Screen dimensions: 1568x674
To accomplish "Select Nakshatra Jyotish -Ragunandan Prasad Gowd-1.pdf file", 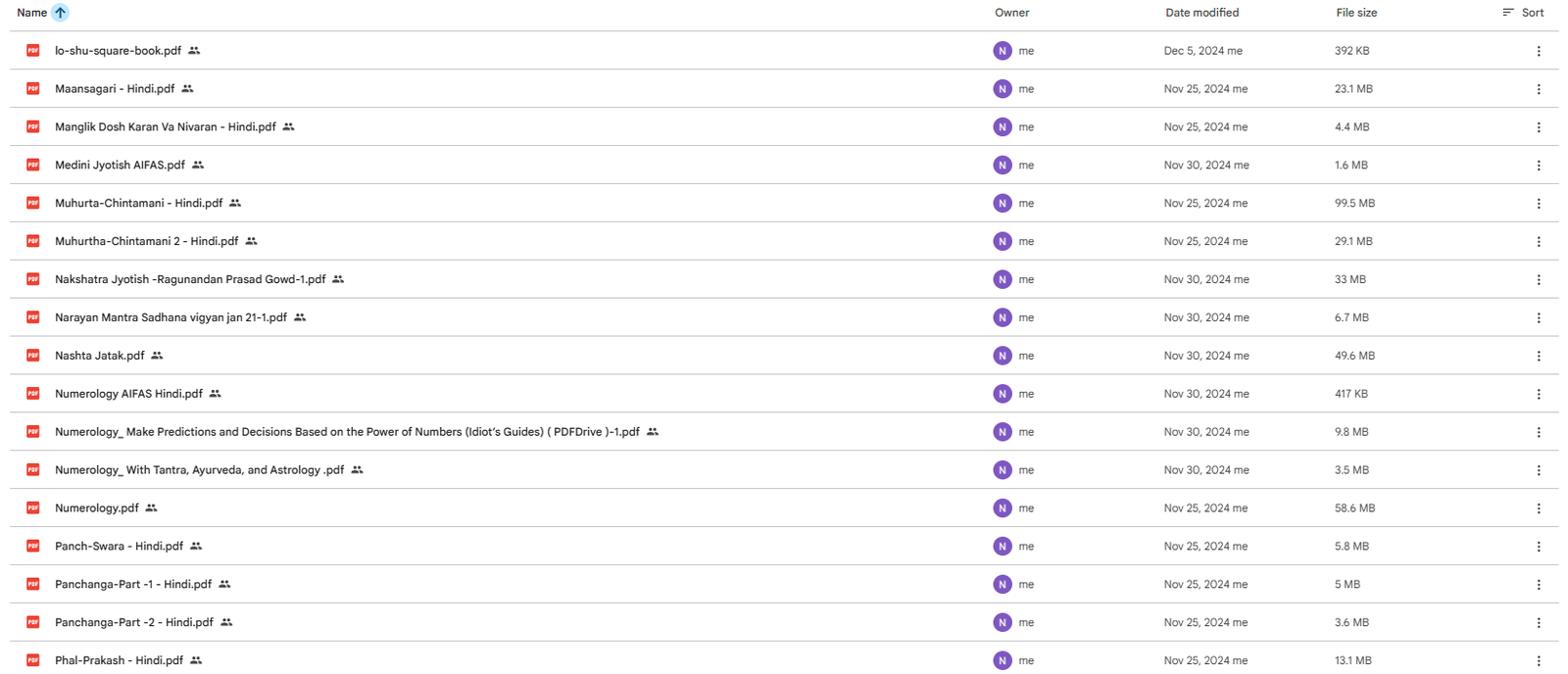I will tap(190, 280).
